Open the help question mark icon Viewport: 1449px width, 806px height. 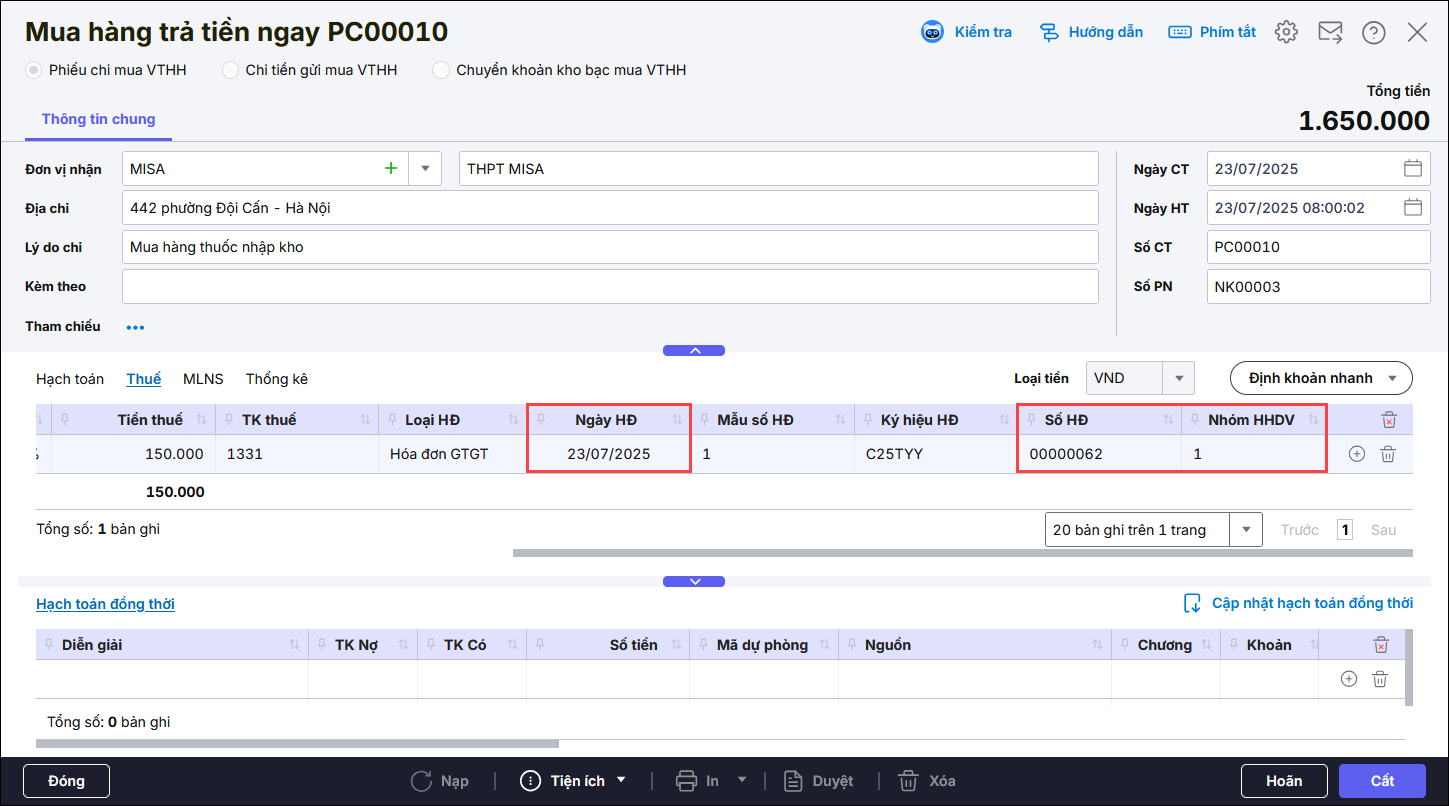(1373, 32)
